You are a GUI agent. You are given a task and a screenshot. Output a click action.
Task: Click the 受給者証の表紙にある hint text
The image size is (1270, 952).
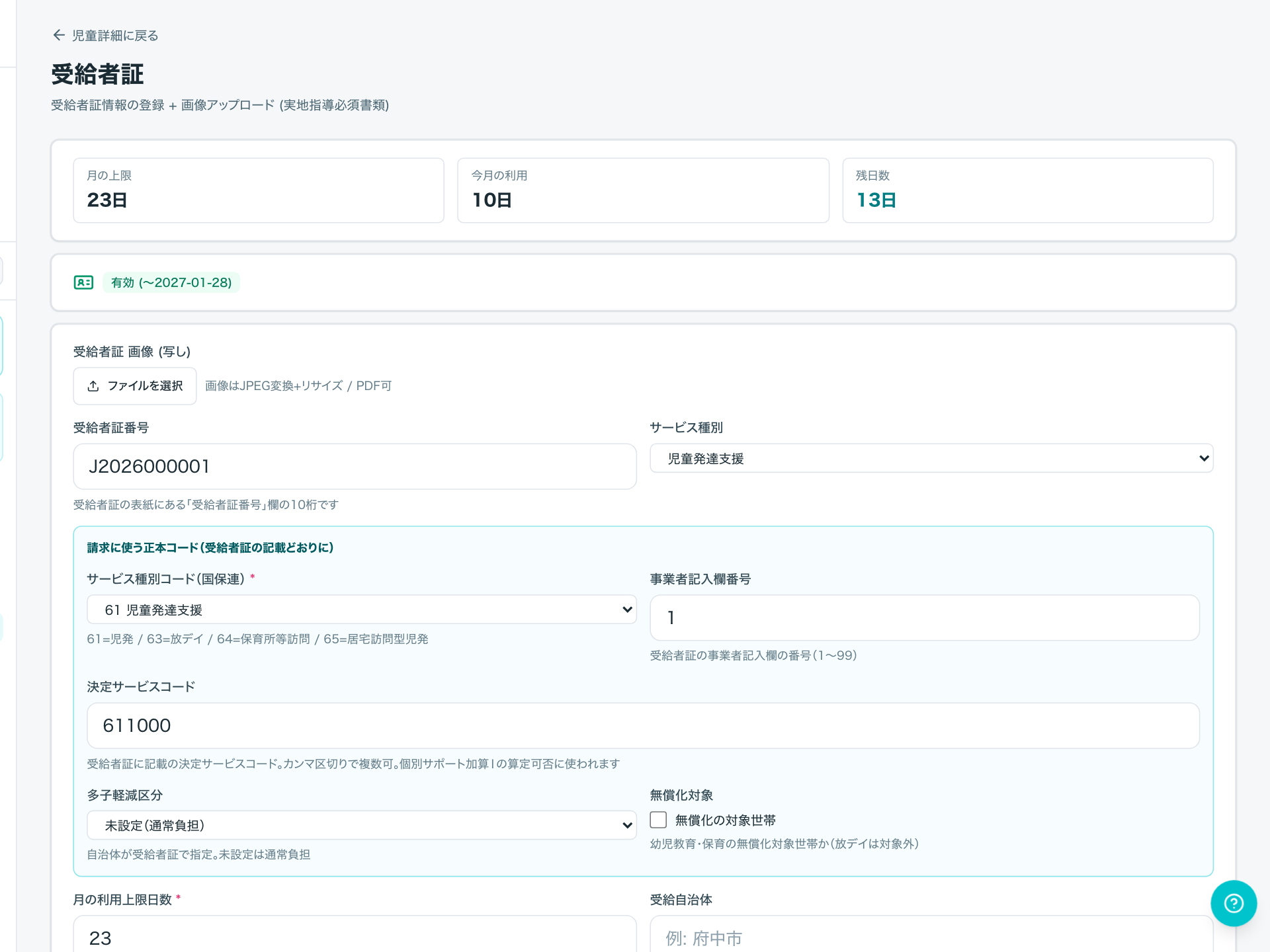206,505
